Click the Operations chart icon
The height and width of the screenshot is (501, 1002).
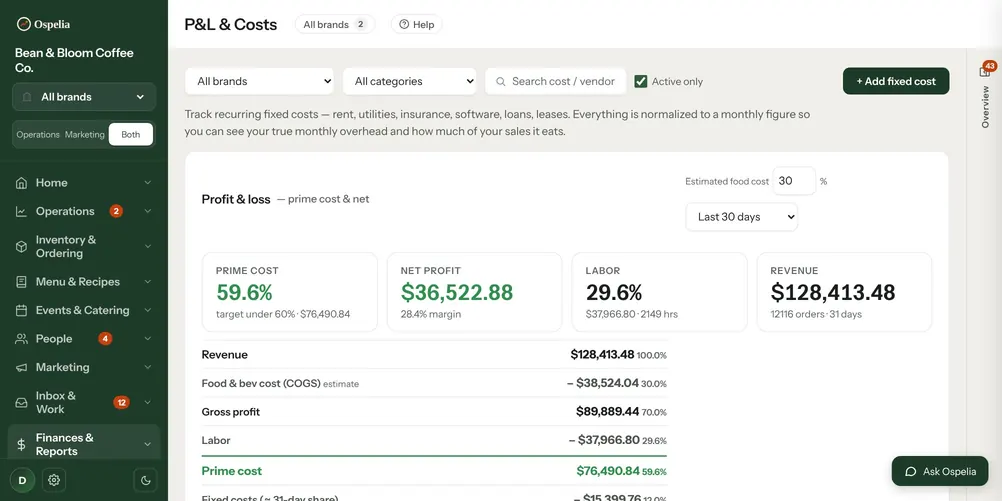pos(21,212)
